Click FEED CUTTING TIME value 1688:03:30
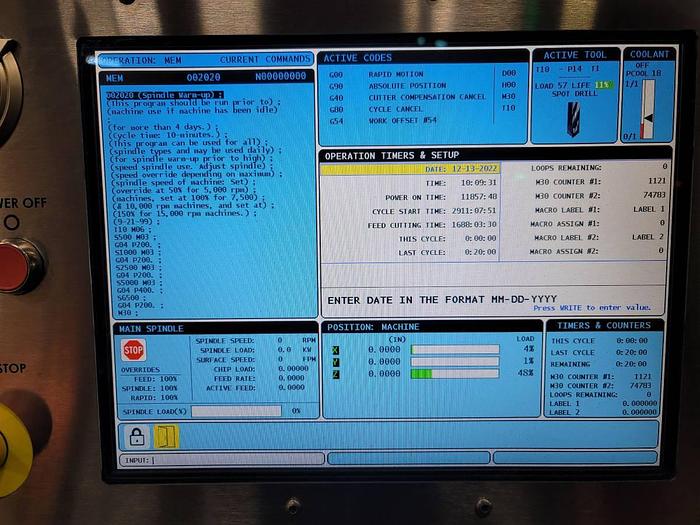The height and width of the screenshot is (525, 700). [x=474, y=225]
